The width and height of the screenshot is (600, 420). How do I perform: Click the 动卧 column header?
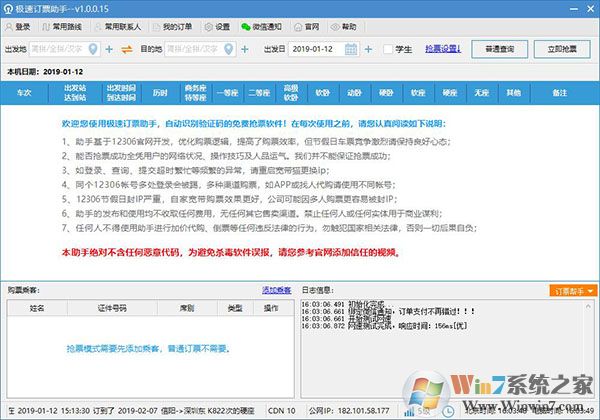point(354,93)
